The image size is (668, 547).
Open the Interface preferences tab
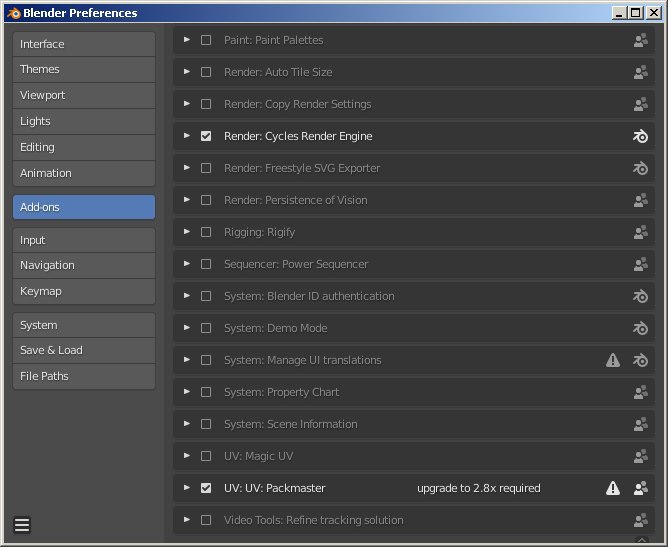pos(84,44)
